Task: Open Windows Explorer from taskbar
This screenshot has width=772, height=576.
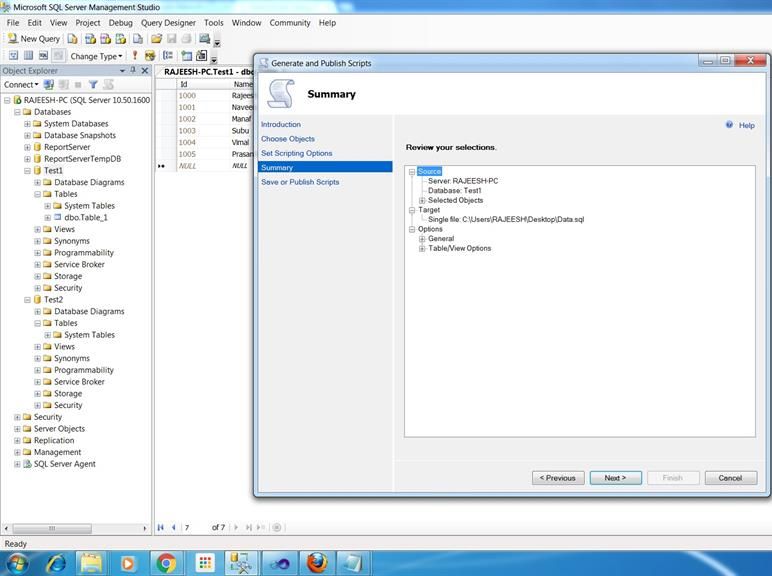Action: [x=92, y=563]
